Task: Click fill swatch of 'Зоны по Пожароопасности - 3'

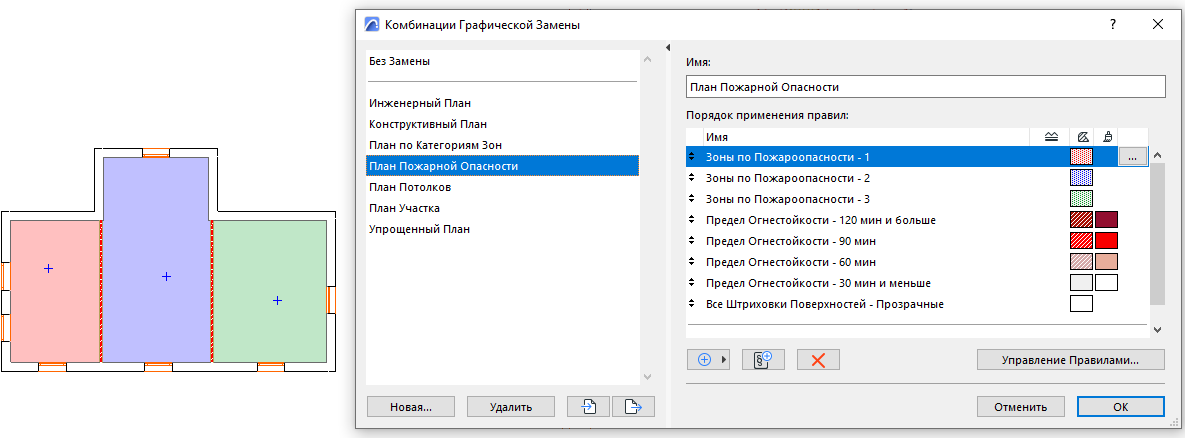Action: tap(1081, 199)
